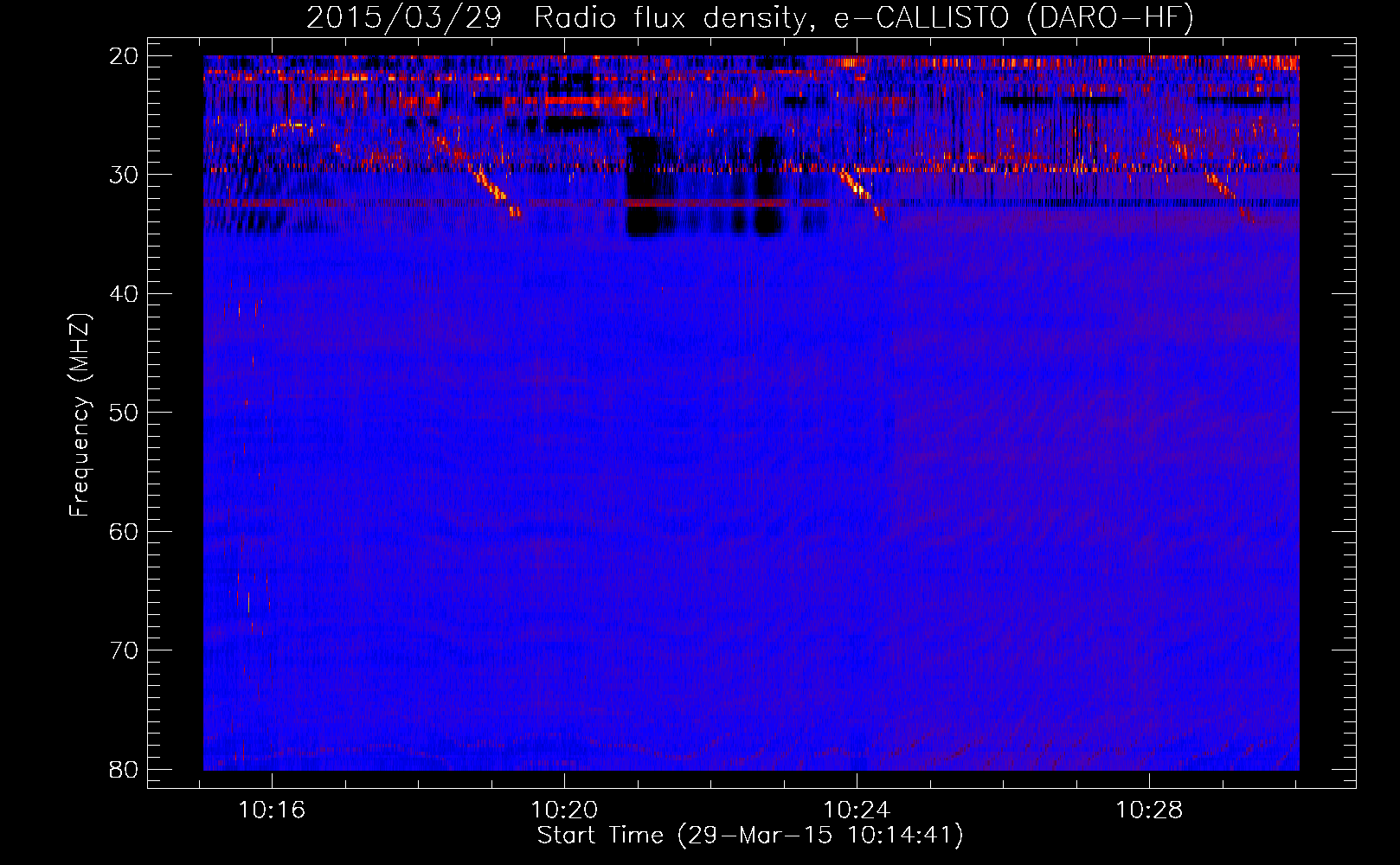Click the 10:28 time axis label
Viewport: 1400px width, 865px height.
1149,811
